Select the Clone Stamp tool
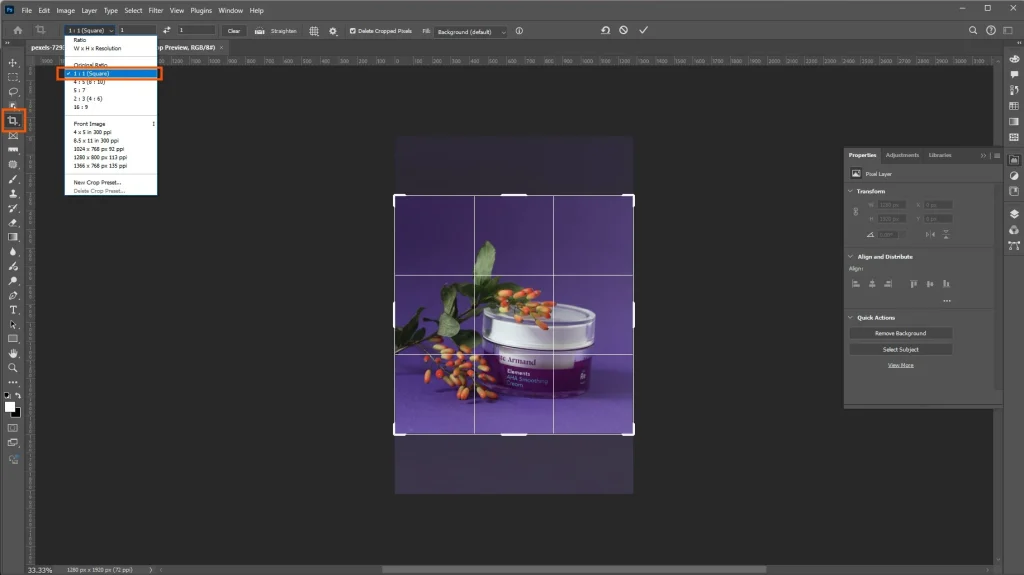 coord(12,193)
